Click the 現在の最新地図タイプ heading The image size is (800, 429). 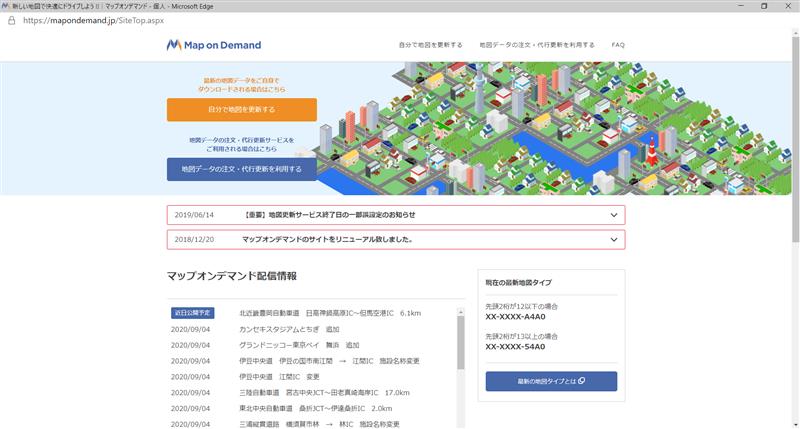coord(518,283)
